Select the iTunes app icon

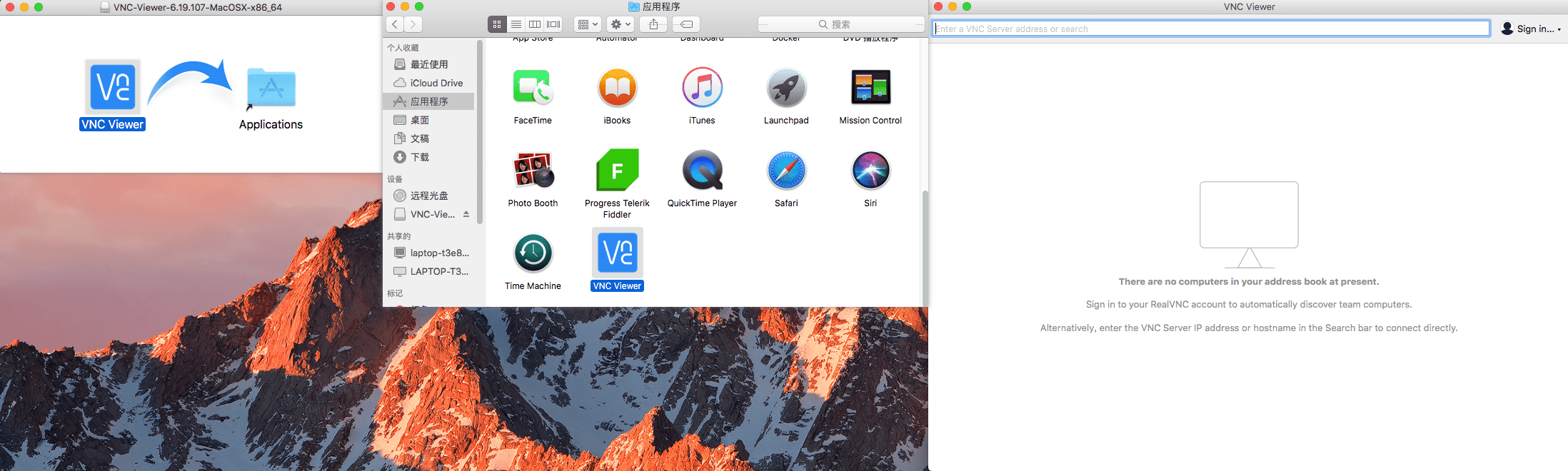(702, 88)
